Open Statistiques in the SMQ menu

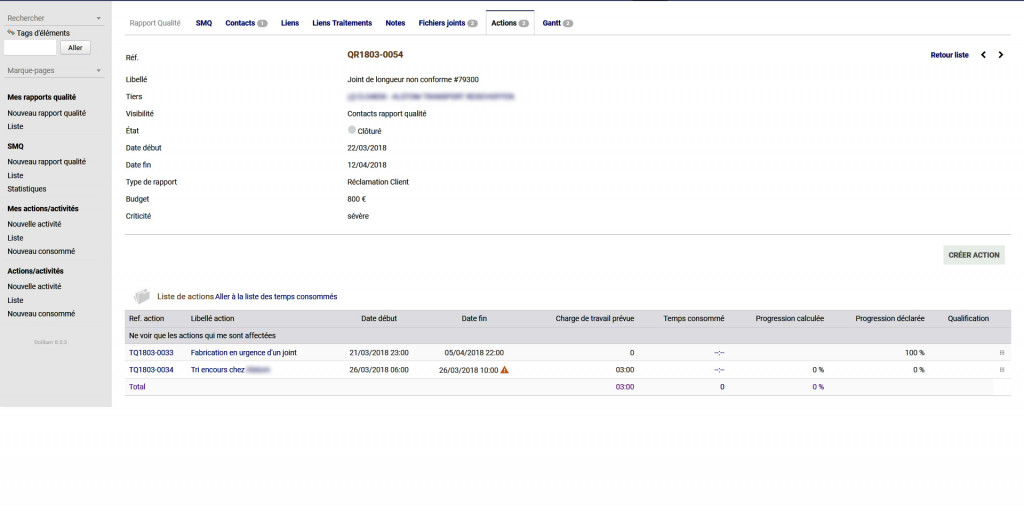(27, 189)
